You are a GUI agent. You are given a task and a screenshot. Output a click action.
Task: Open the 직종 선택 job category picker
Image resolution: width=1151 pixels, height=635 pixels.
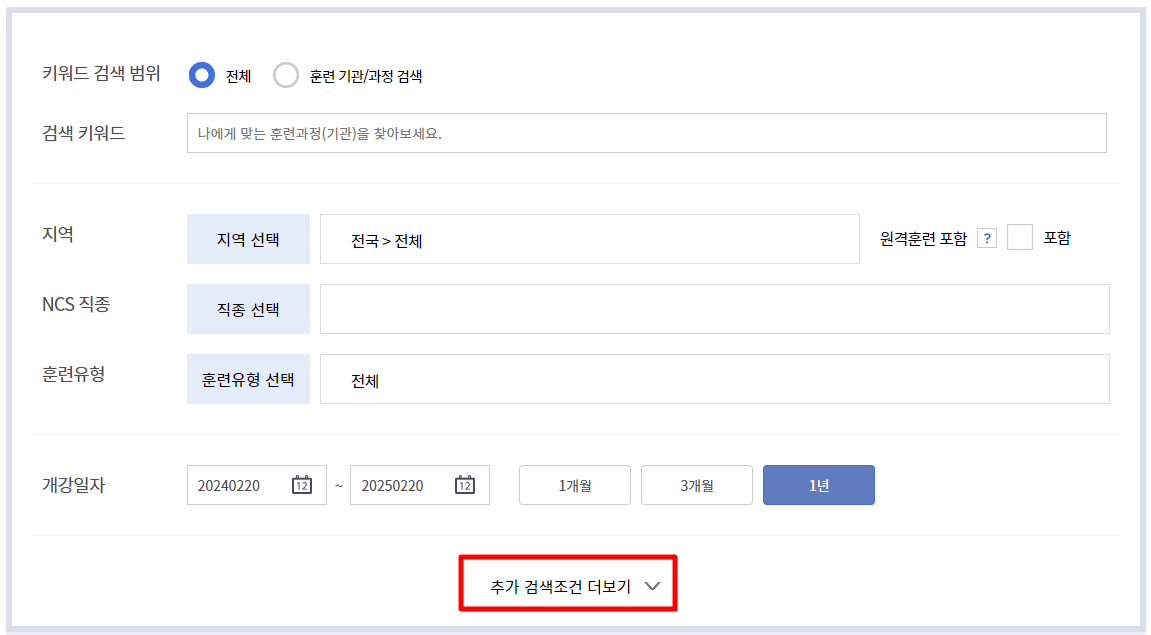click(x=247, y=309)
